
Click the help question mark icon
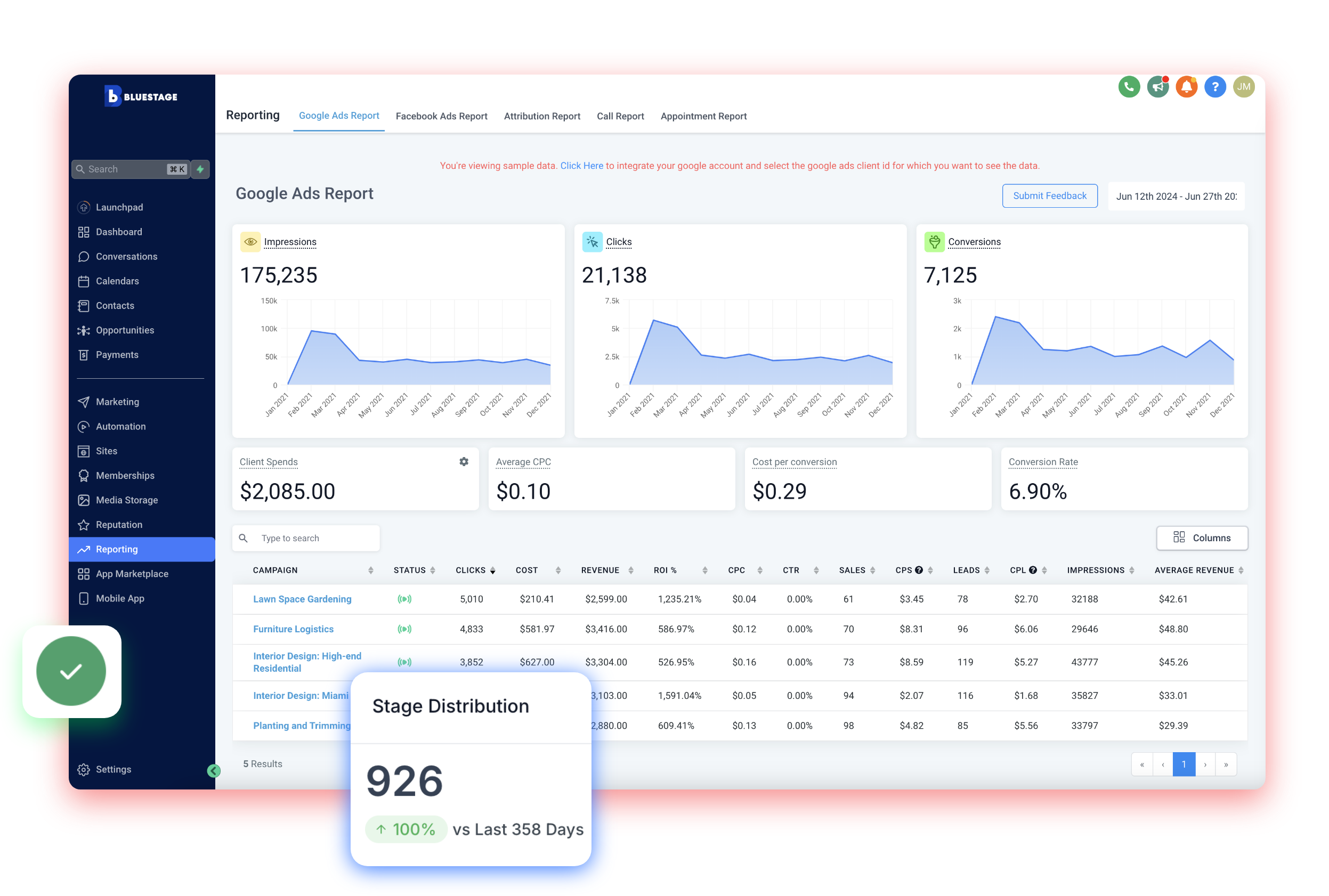point(1215,87)
